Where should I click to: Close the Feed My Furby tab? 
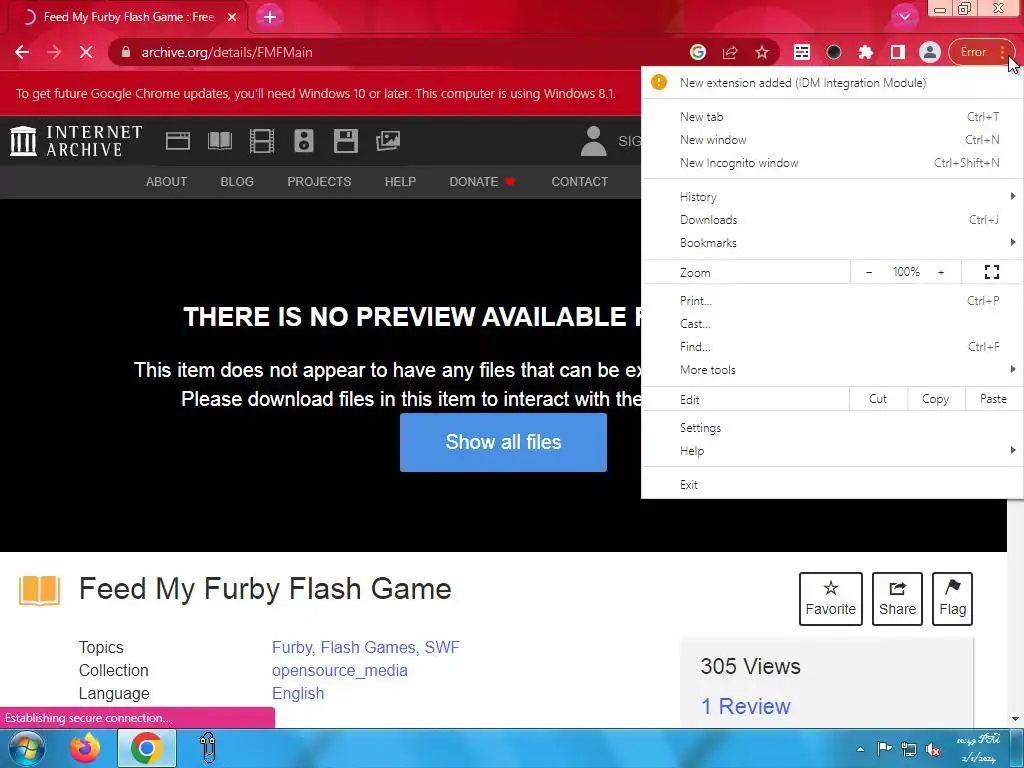point(232,17)
